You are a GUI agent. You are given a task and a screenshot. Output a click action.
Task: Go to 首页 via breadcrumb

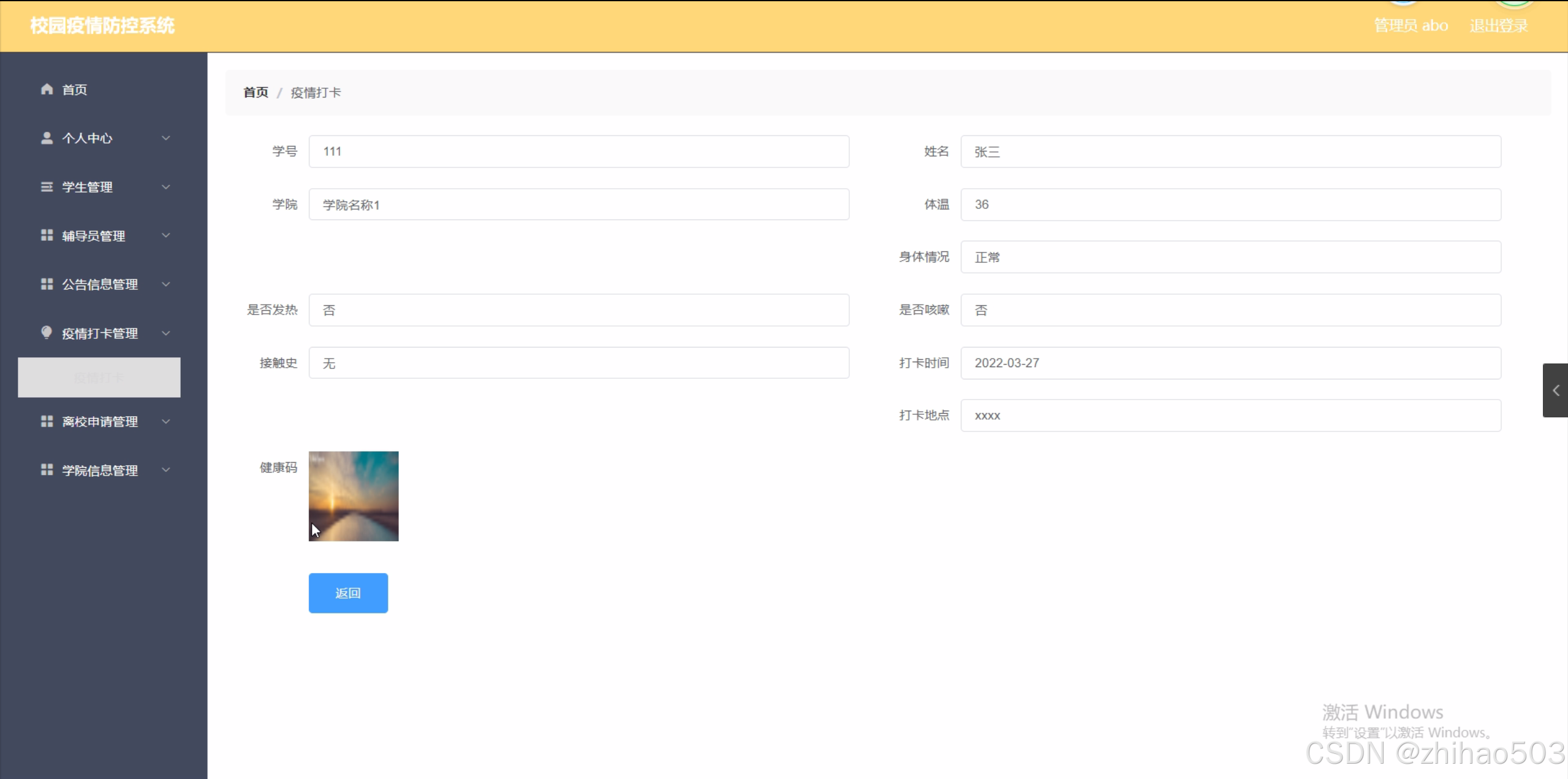tap(256, 93)
